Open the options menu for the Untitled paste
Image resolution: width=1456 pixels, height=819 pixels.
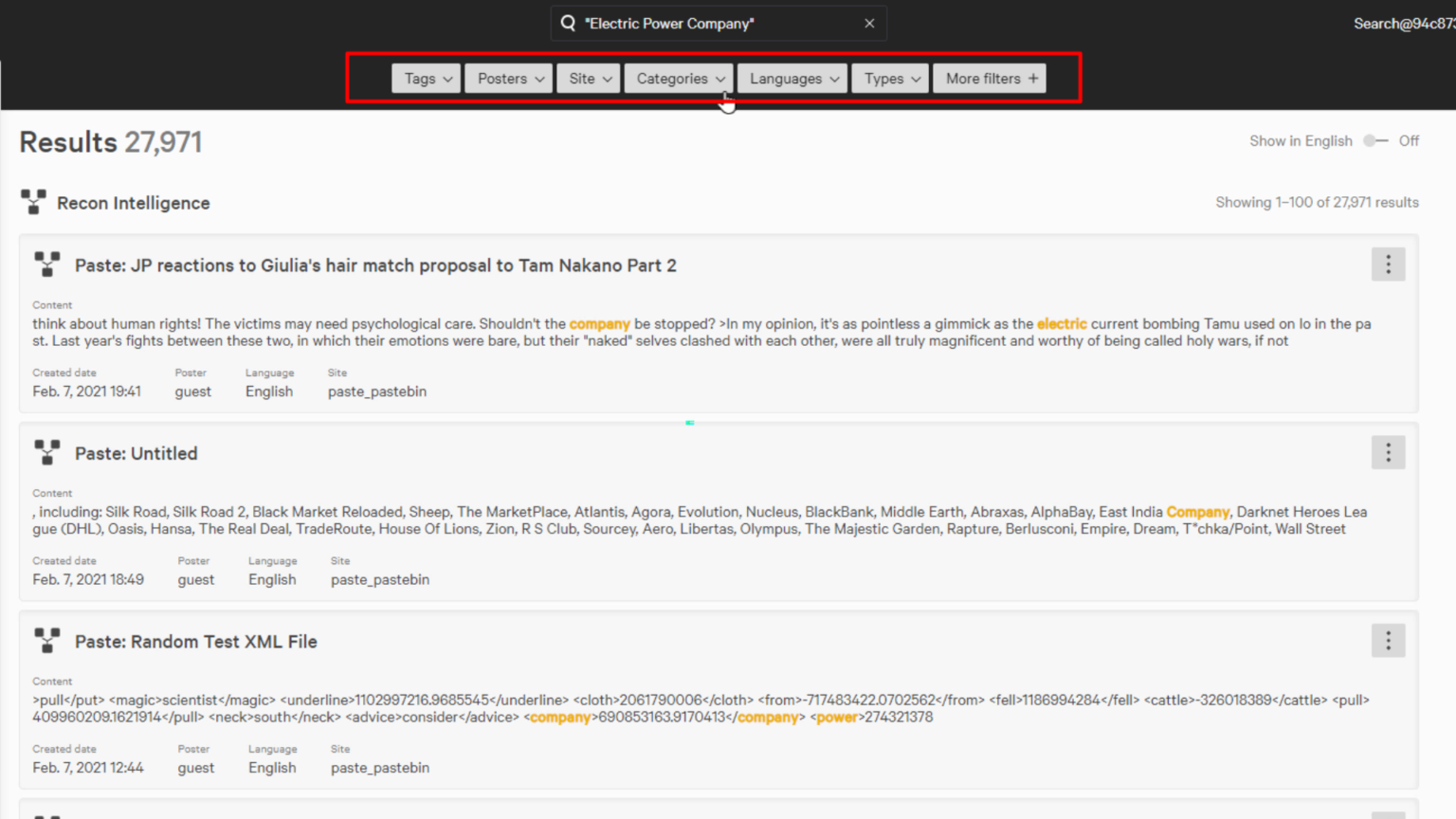1388,452
